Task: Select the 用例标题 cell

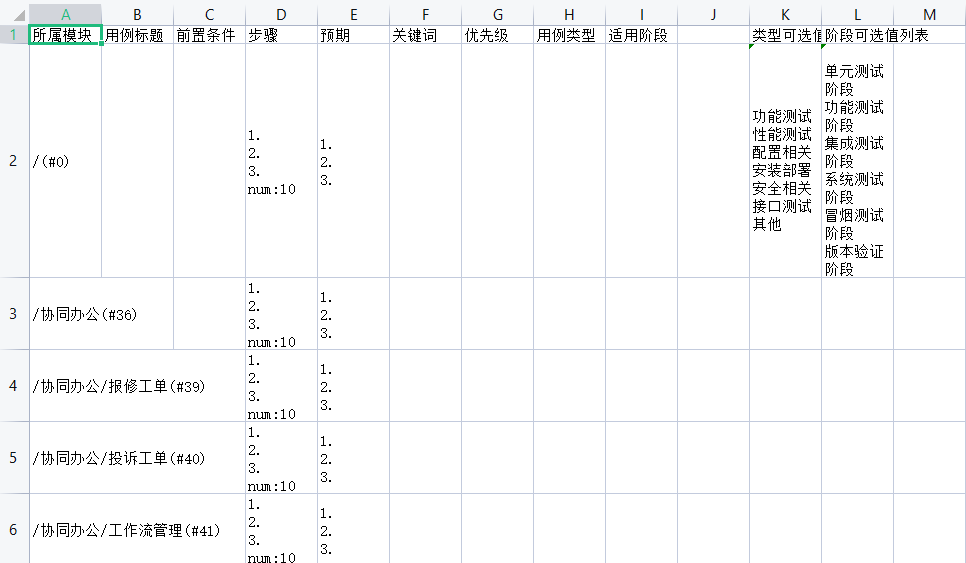Action: pos(137,35)
